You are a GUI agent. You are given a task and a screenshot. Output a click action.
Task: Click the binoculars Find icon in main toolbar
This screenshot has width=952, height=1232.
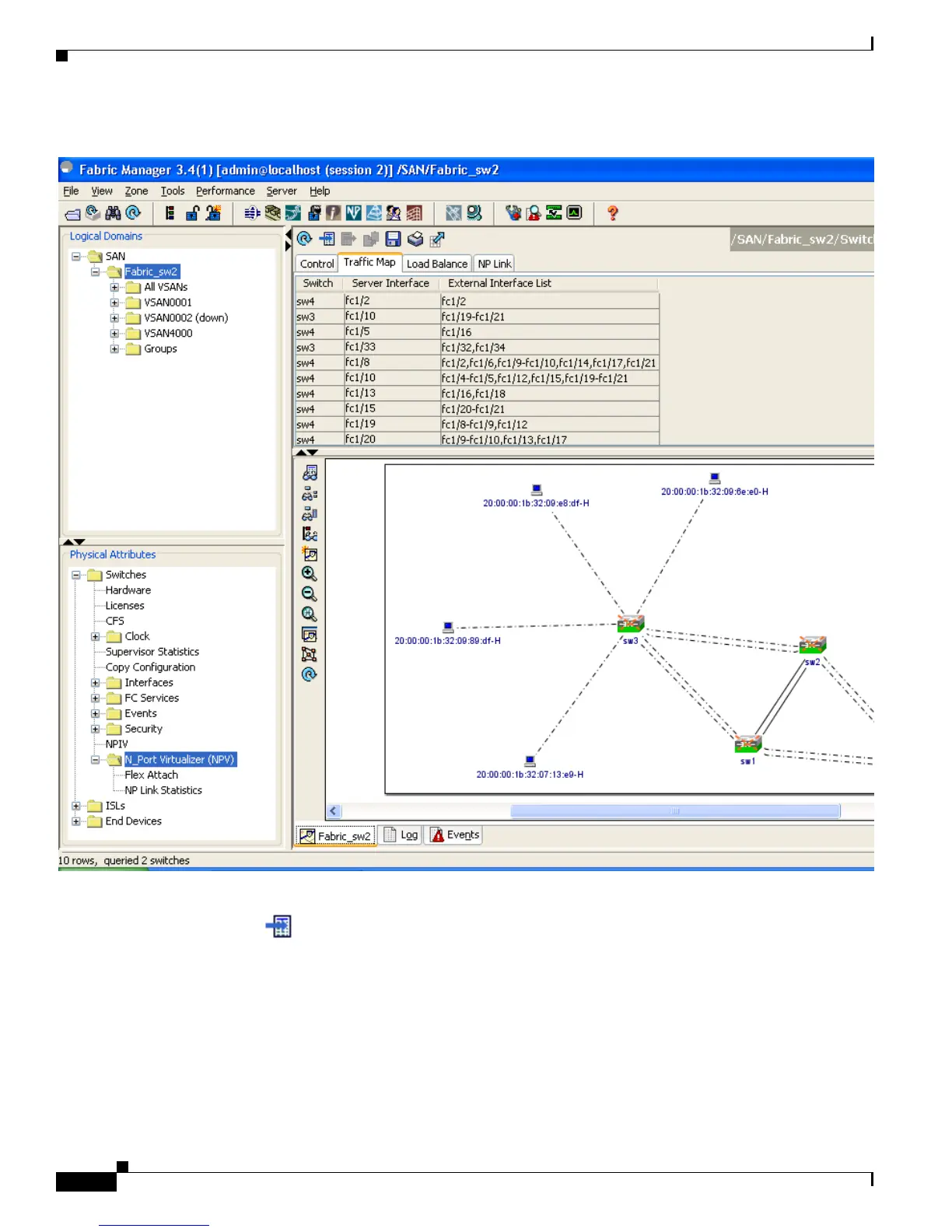(113, 213)
